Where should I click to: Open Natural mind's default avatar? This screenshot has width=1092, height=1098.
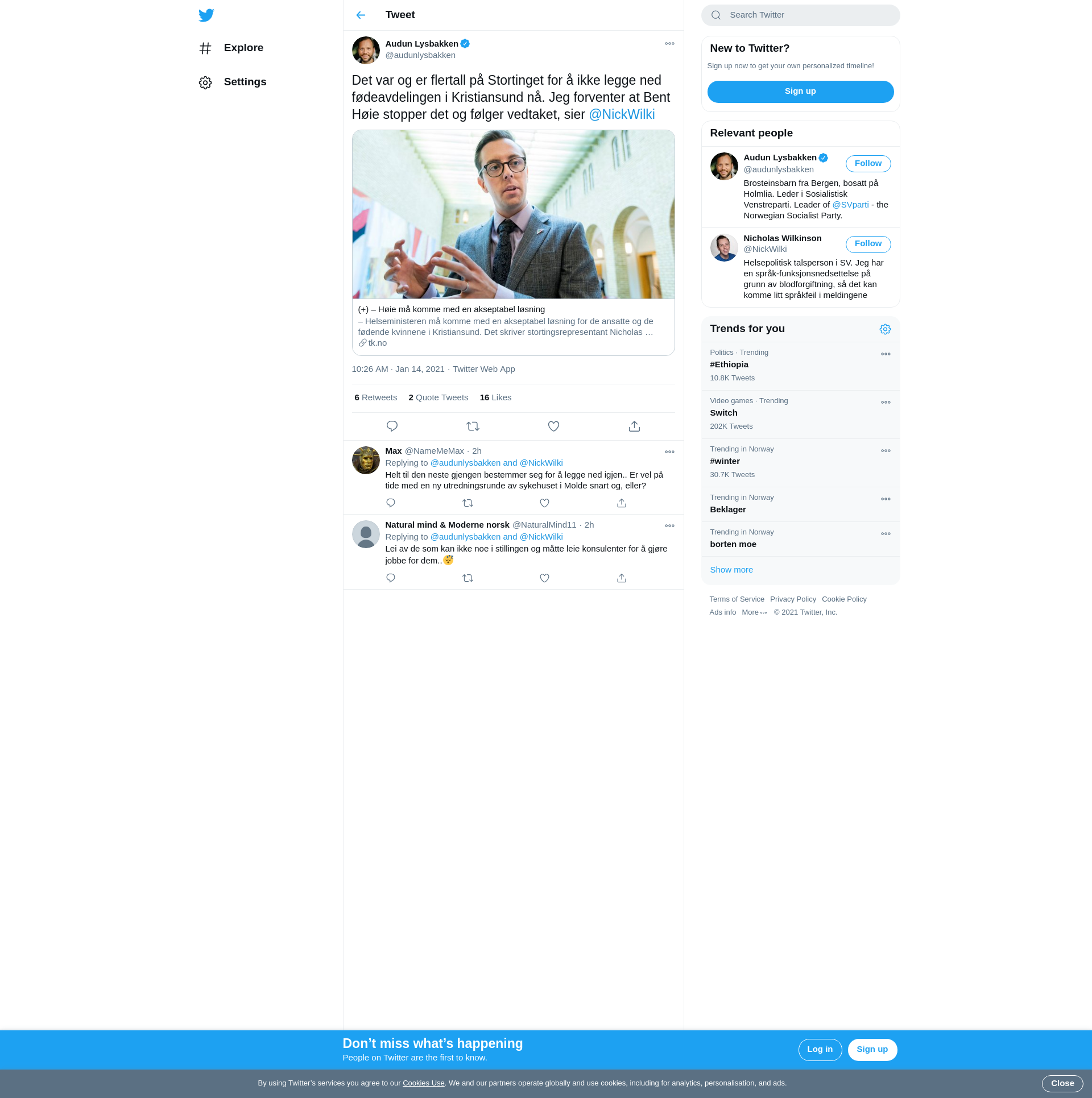(x=366, y=535)
